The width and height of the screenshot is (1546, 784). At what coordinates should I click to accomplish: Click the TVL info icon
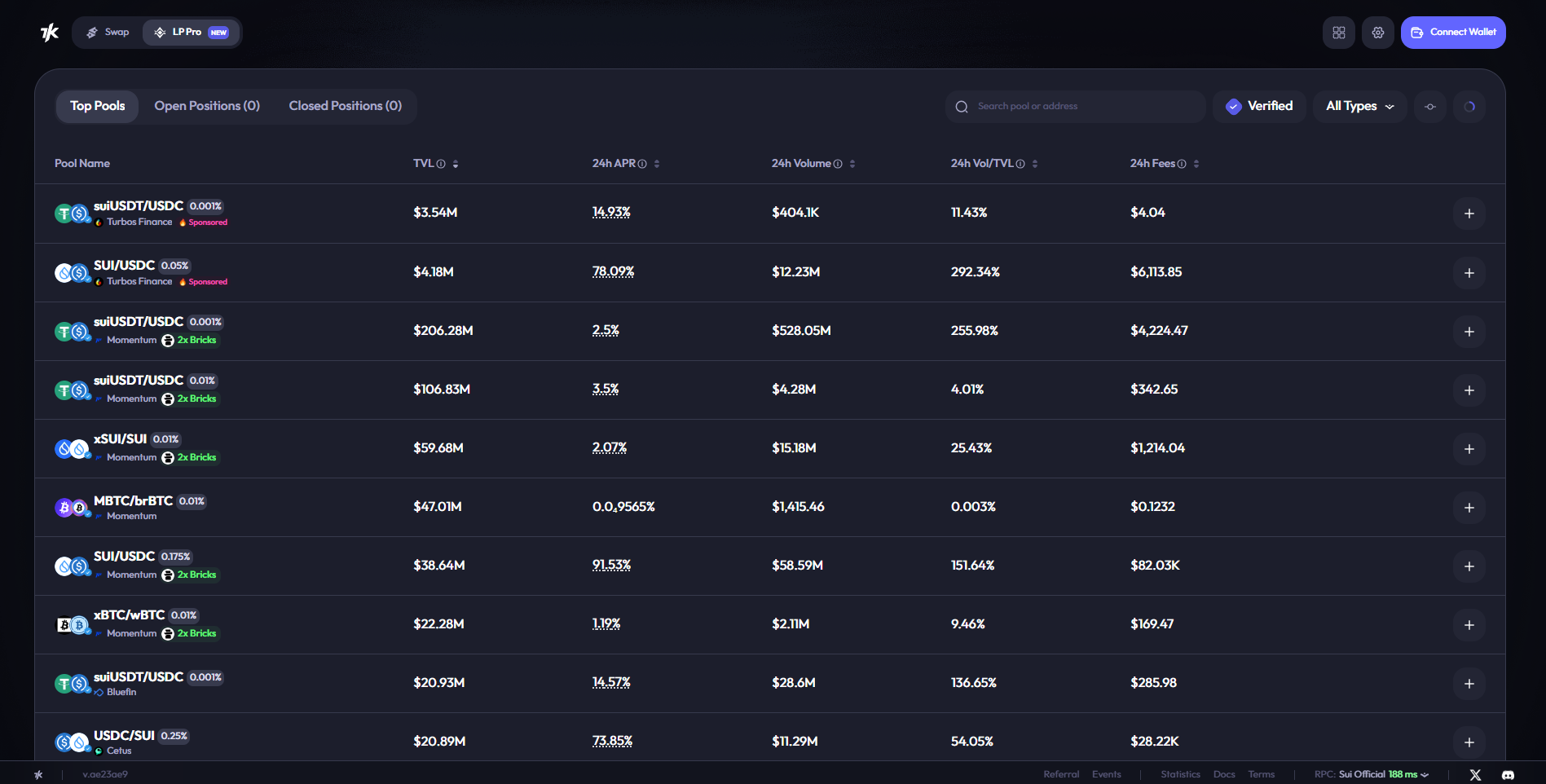(441, 164)
